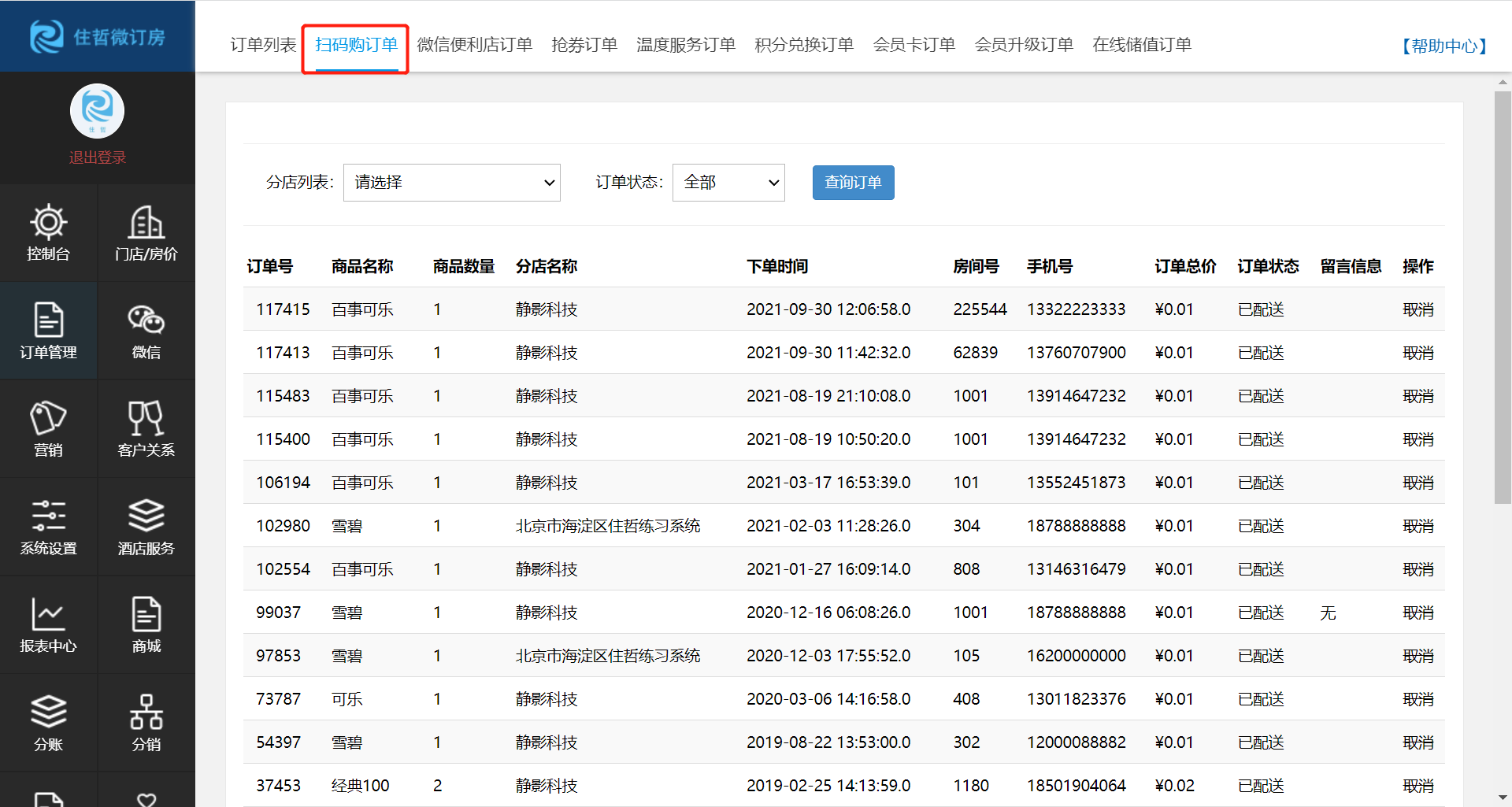Click 订单号 column header
Viewport: 1512px width, 807px height.
(269, 266)
